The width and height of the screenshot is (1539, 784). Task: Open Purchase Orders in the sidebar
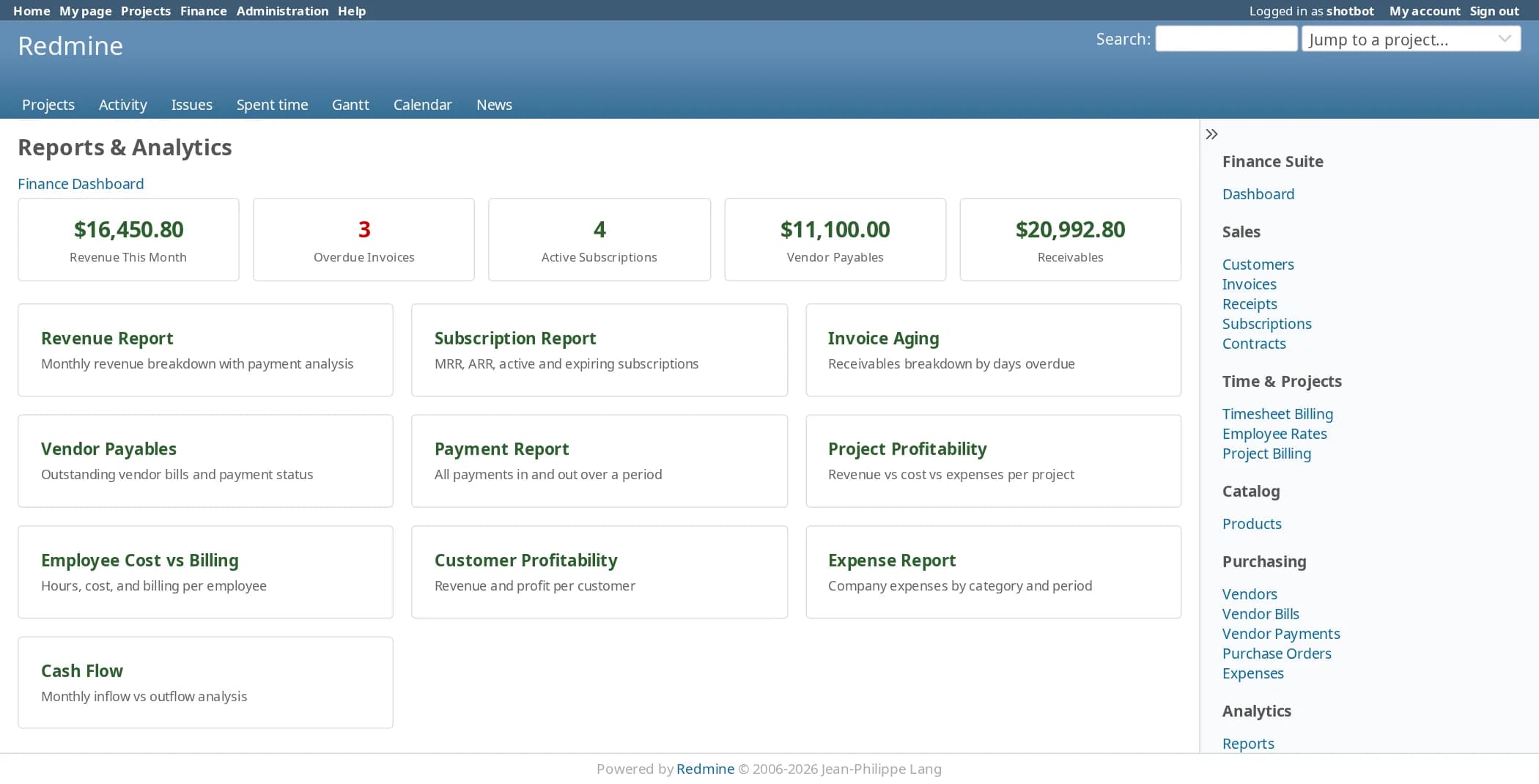coord(1277,654)
